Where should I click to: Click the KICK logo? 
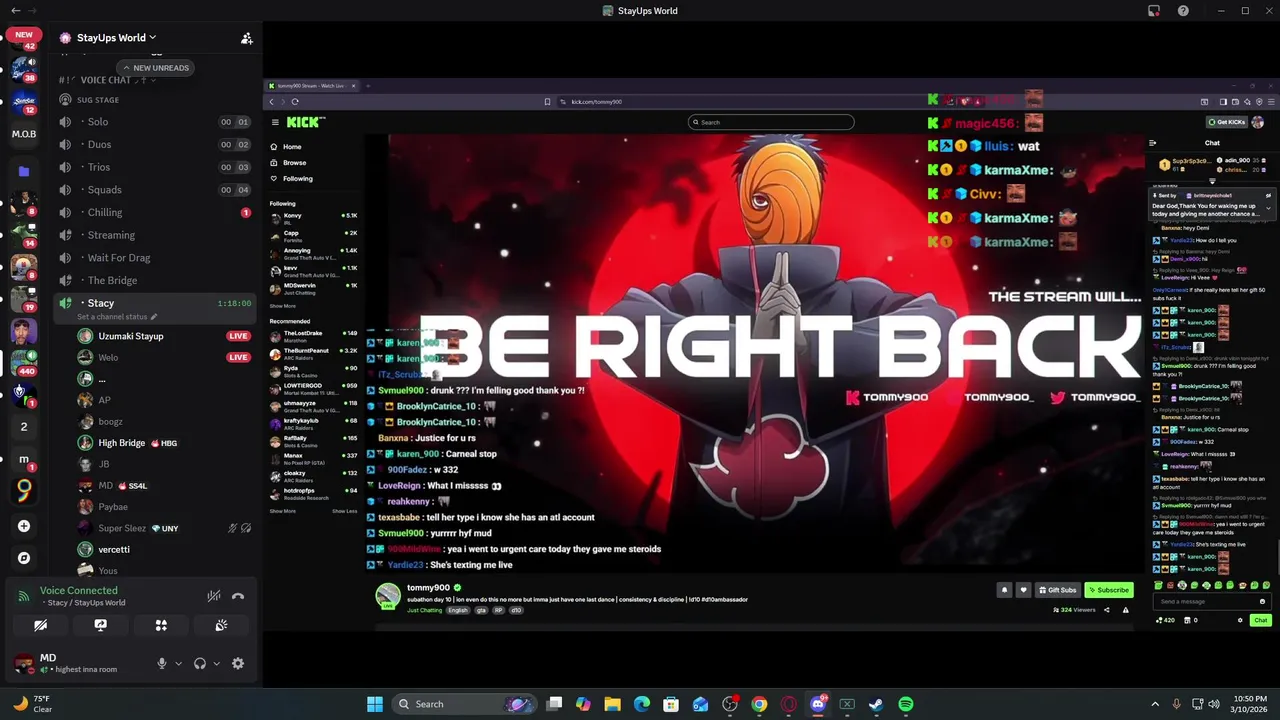(x=305, y=122)
